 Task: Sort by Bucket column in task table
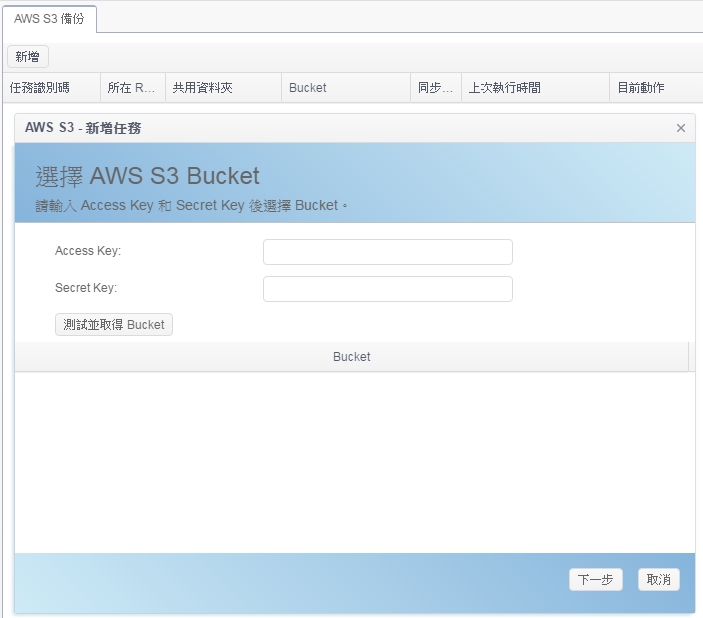coord(346,88)
